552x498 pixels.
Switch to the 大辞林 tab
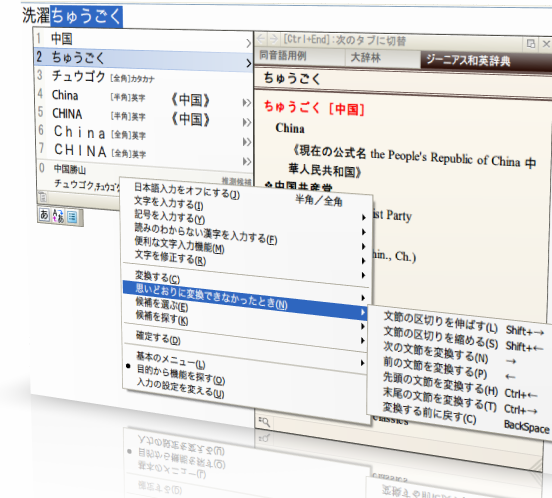[x=366, y=57]
